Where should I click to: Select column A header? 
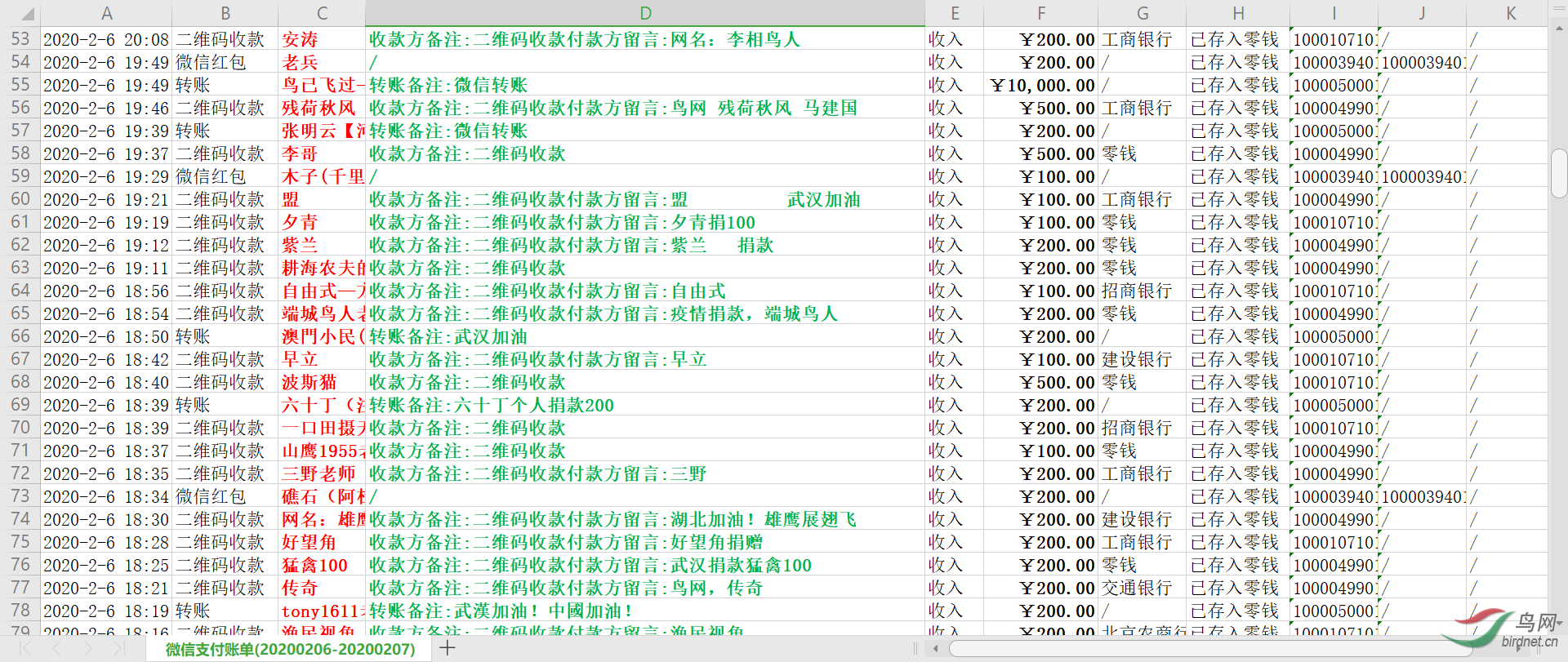coord(106,13)
